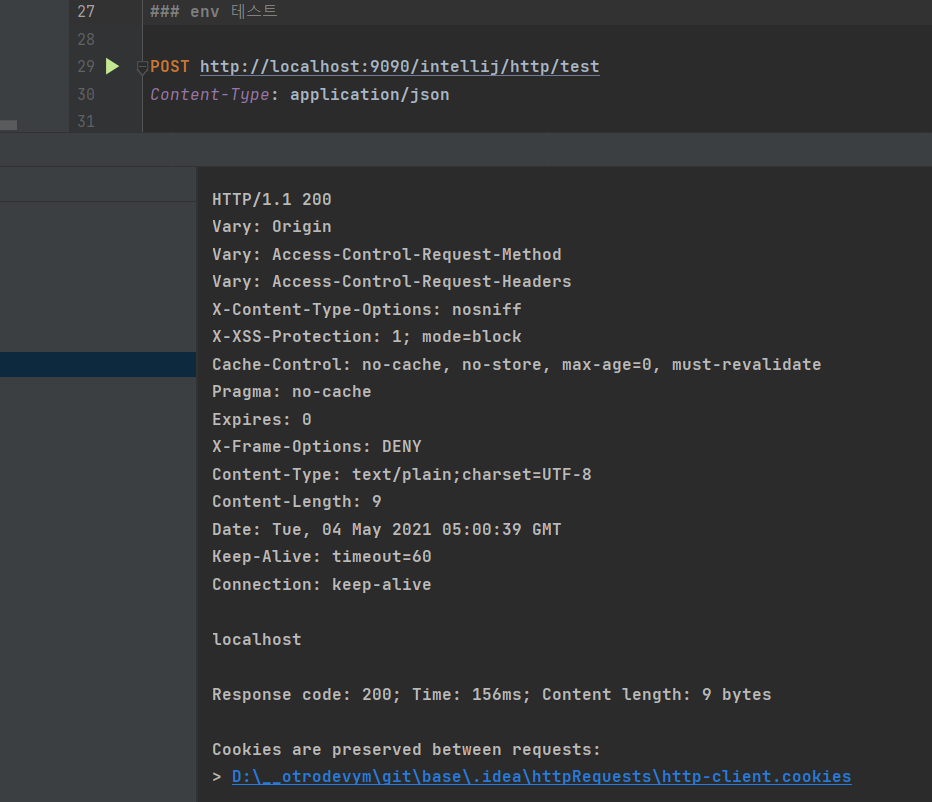This screenshot has width=932, height=802.
Task: Collapse the POST request fold marker
Action: pos(142,67)
